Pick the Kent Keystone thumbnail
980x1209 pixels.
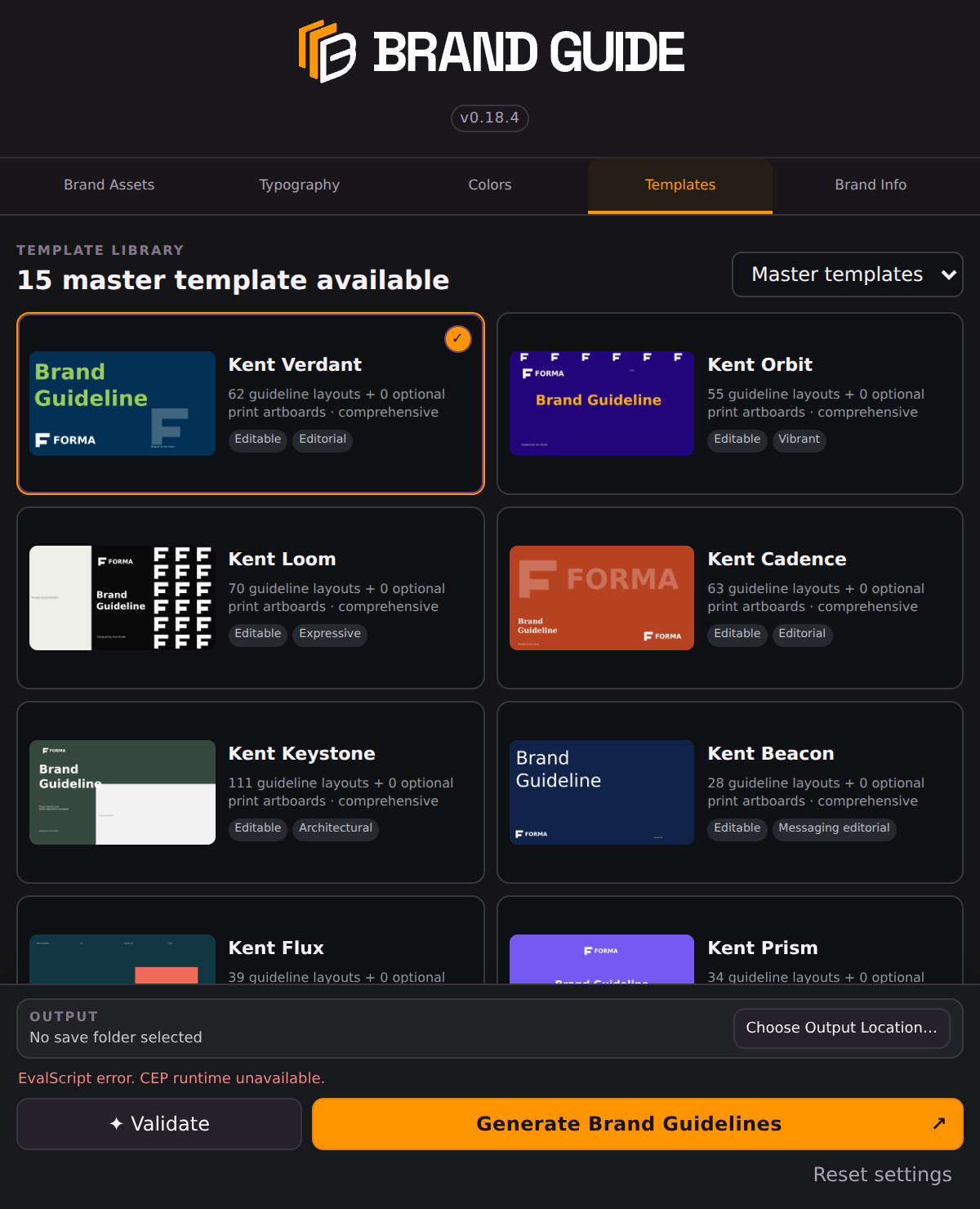tap(122, 792)
